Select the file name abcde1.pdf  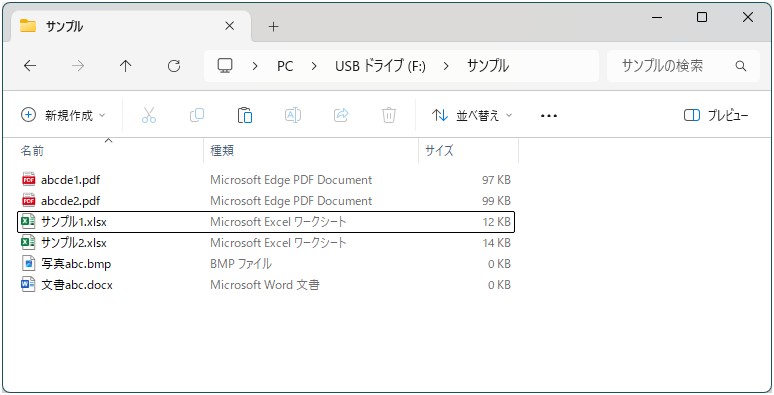click(x=71, y=180)
